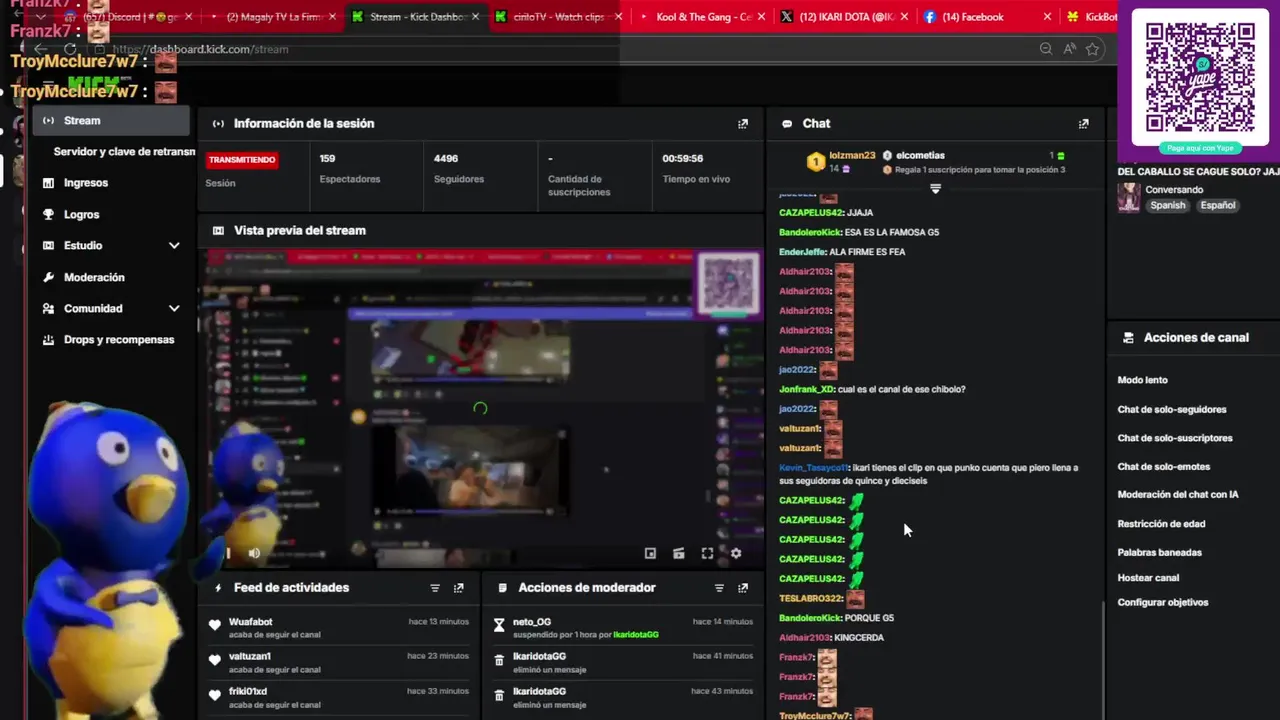Open Configurar objetivos
This screenshot has width=1280, height=720.
pos(1163,603)
